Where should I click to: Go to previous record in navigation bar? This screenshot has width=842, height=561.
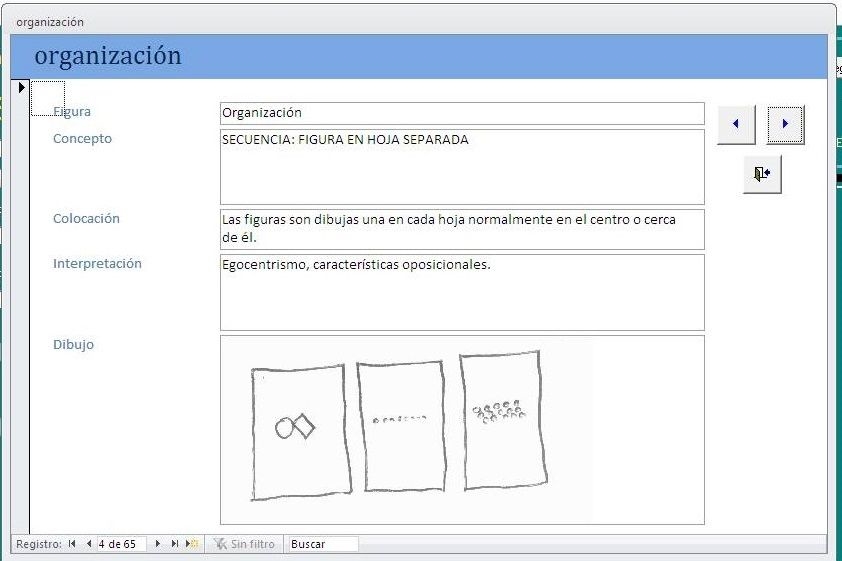click(x=89, y=544)
